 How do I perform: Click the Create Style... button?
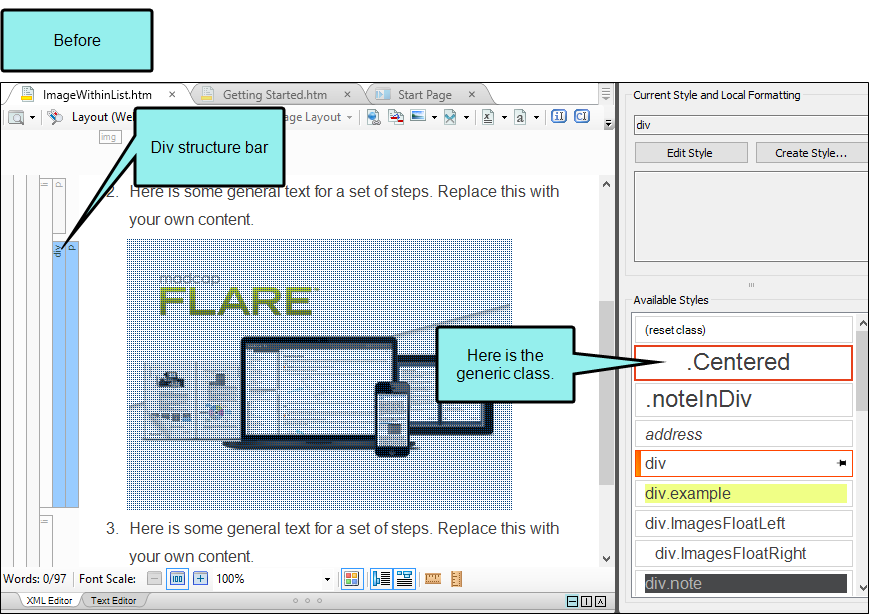click(x=811, y=153)
